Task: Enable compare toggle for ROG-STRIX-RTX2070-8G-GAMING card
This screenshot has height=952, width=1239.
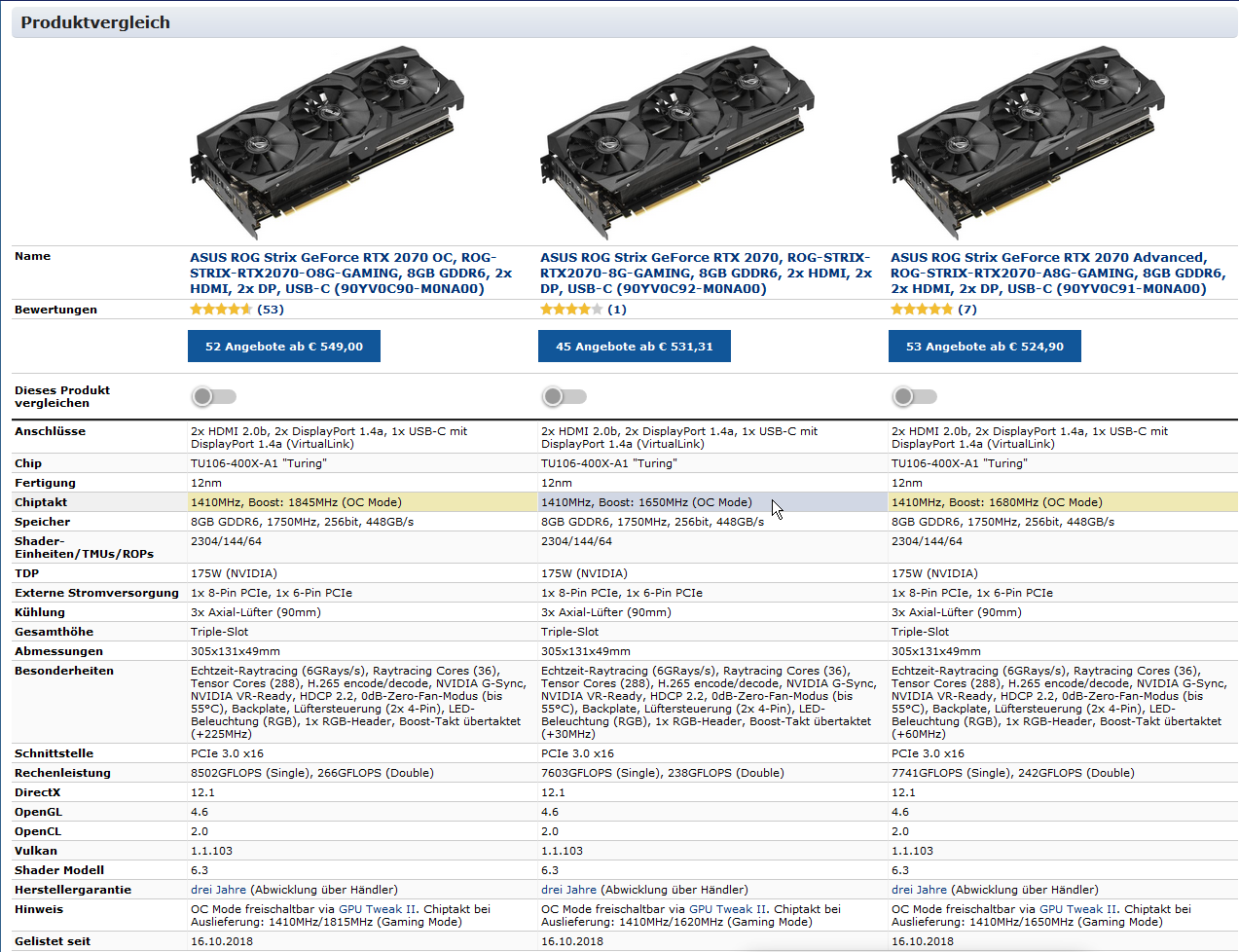Action: tap(565, 396)
